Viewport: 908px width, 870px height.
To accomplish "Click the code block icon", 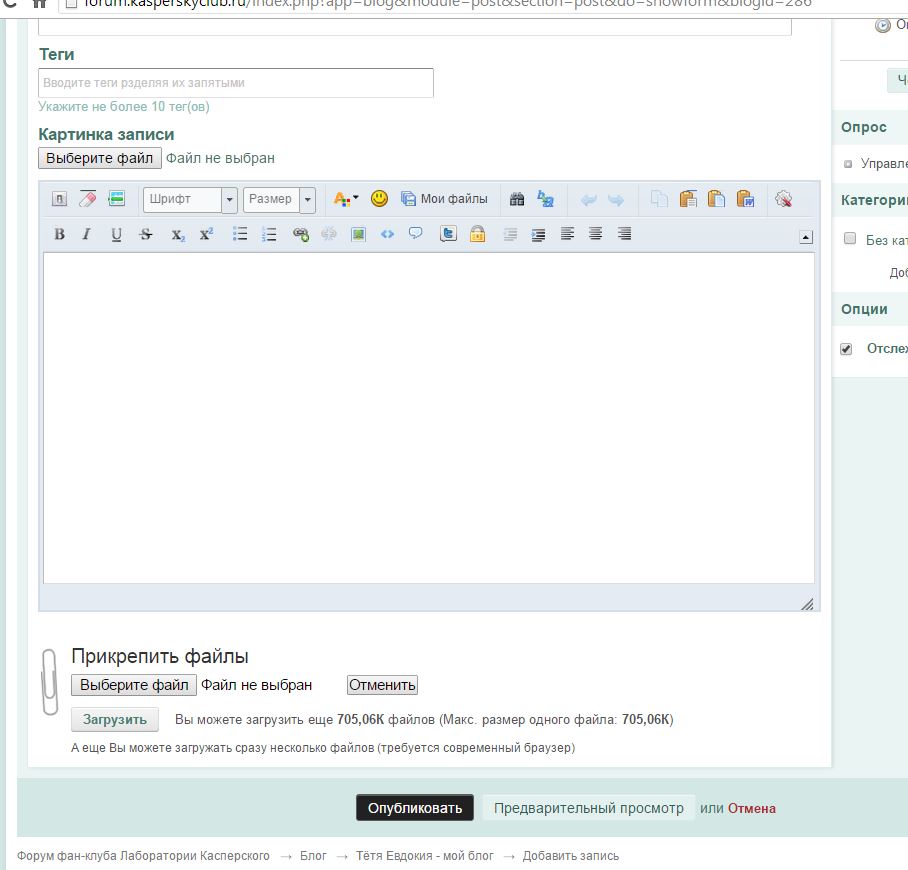I will coord(387,234).
